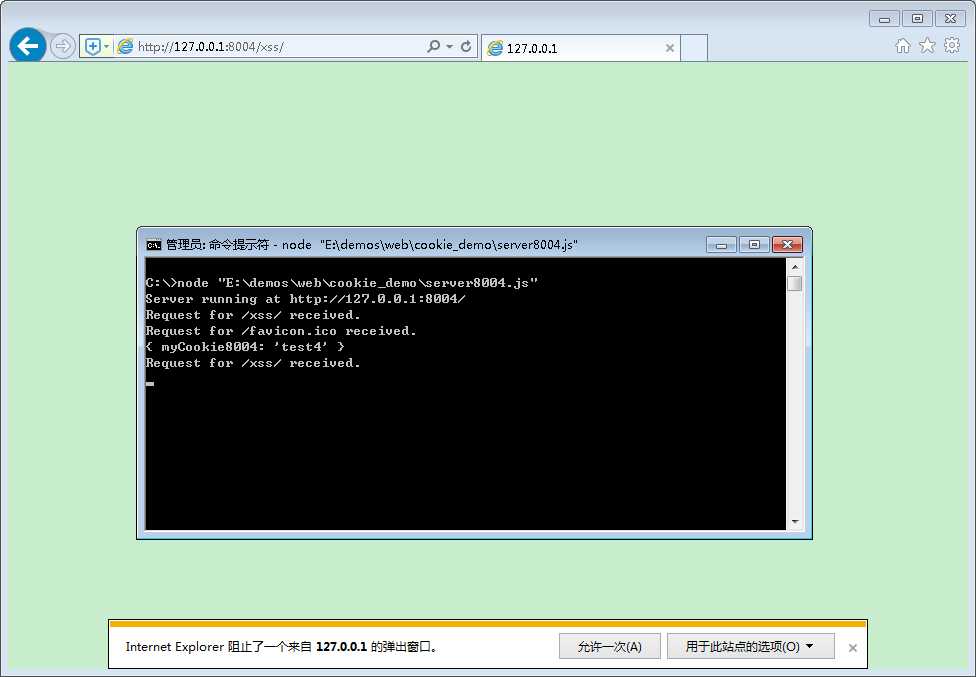Image resolution: width=976 pixels, height=677 pixels.
Task: Dismiss the popup blocked notification bar
Action: click(853, 648)
